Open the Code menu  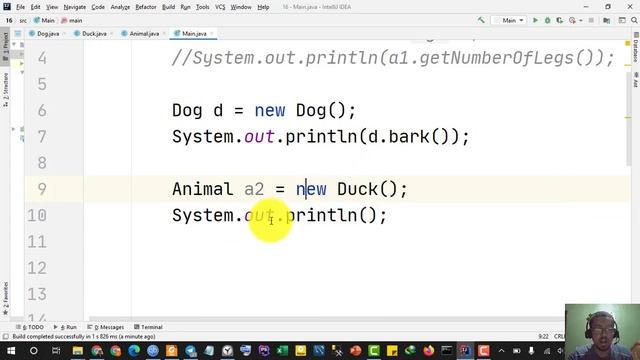(98, 7)
